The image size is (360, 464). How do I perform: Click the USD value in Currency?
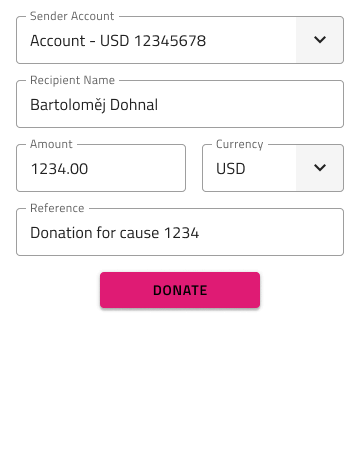tap(231, 169)
